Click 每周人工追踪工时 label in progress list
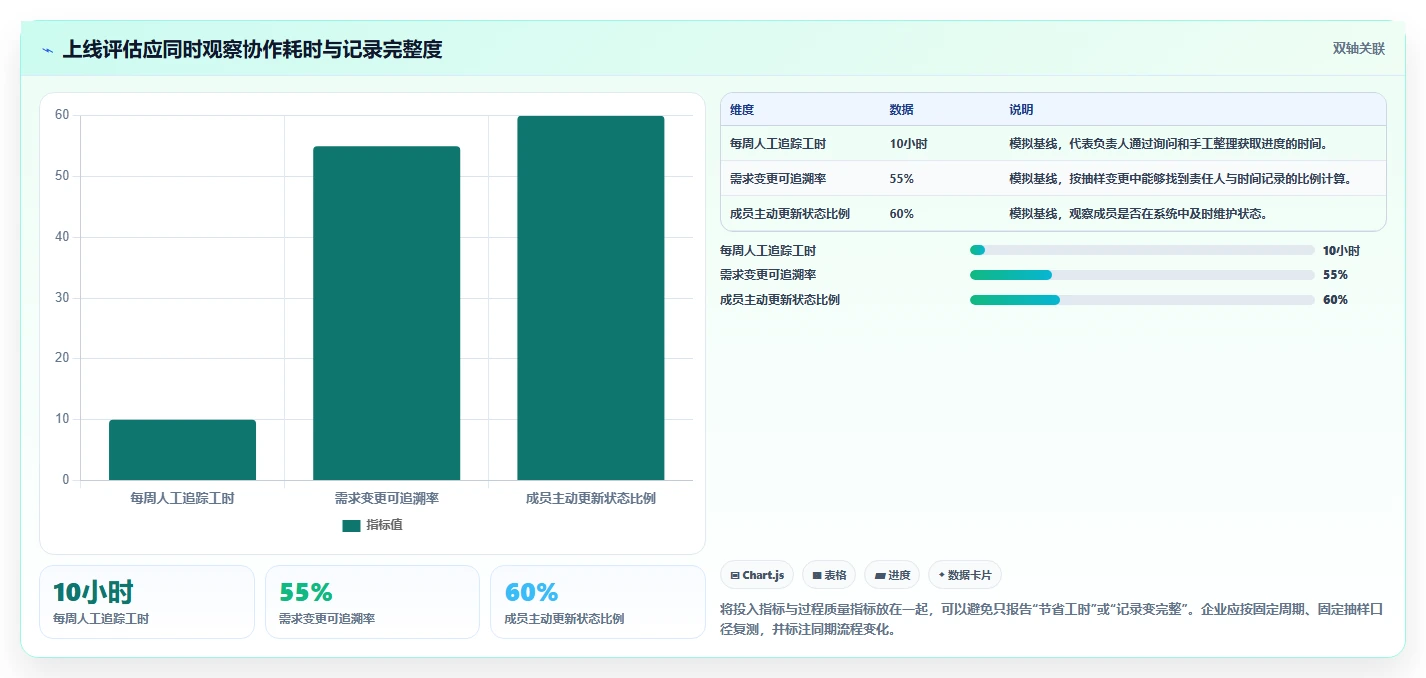1426x678 pixels. tap(768, 251)
